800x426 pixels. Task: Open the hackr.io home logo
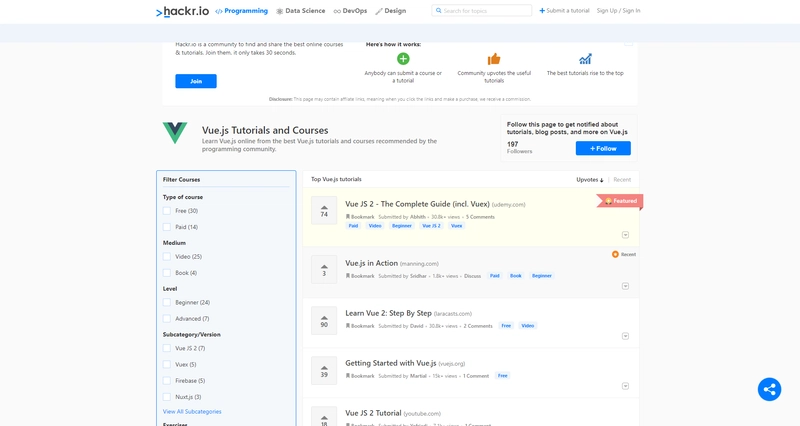click(x=182, y=11)
